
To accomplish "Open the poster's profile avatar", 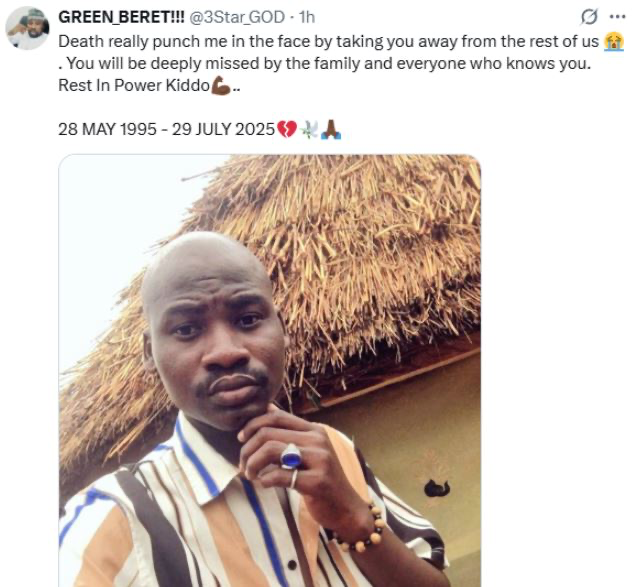I will pyautogui.click(x=27, y=28).
